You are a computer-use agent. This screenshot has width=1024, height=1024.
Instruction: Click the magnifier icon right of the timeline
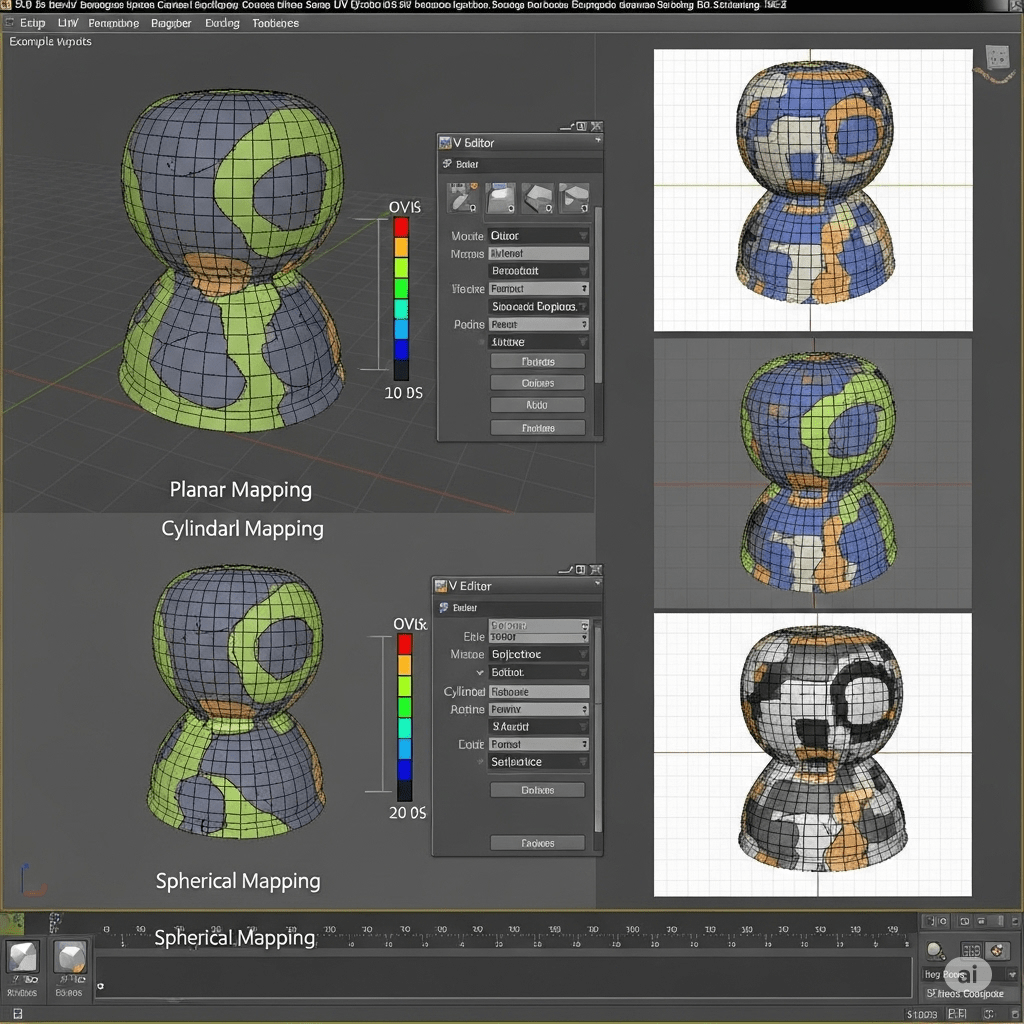(935, 951)
